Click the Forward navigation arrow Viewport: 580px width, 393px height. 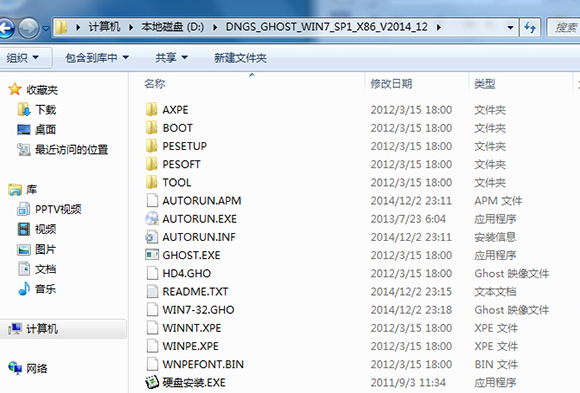[x=28, y=28]
